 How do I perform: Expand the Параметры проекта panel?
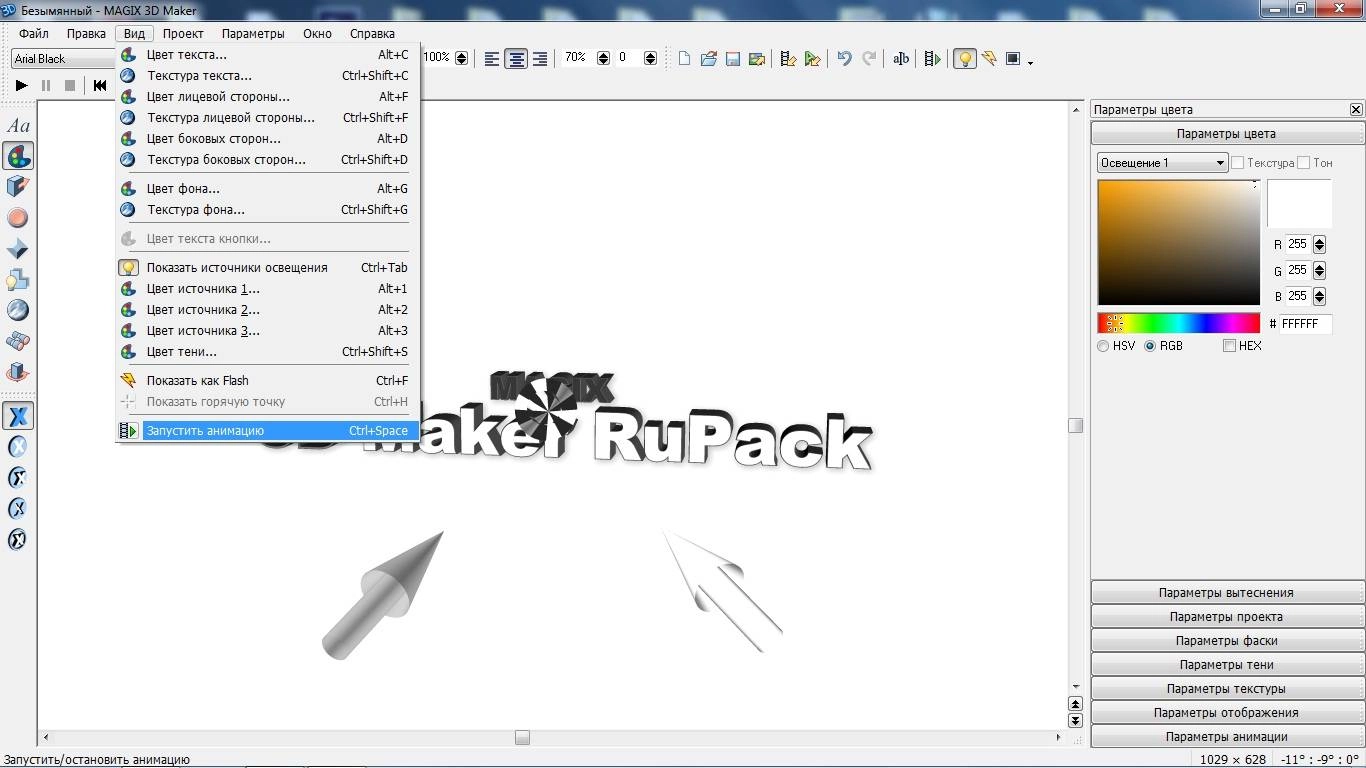pyautogui.click(x=1226, y=617)
